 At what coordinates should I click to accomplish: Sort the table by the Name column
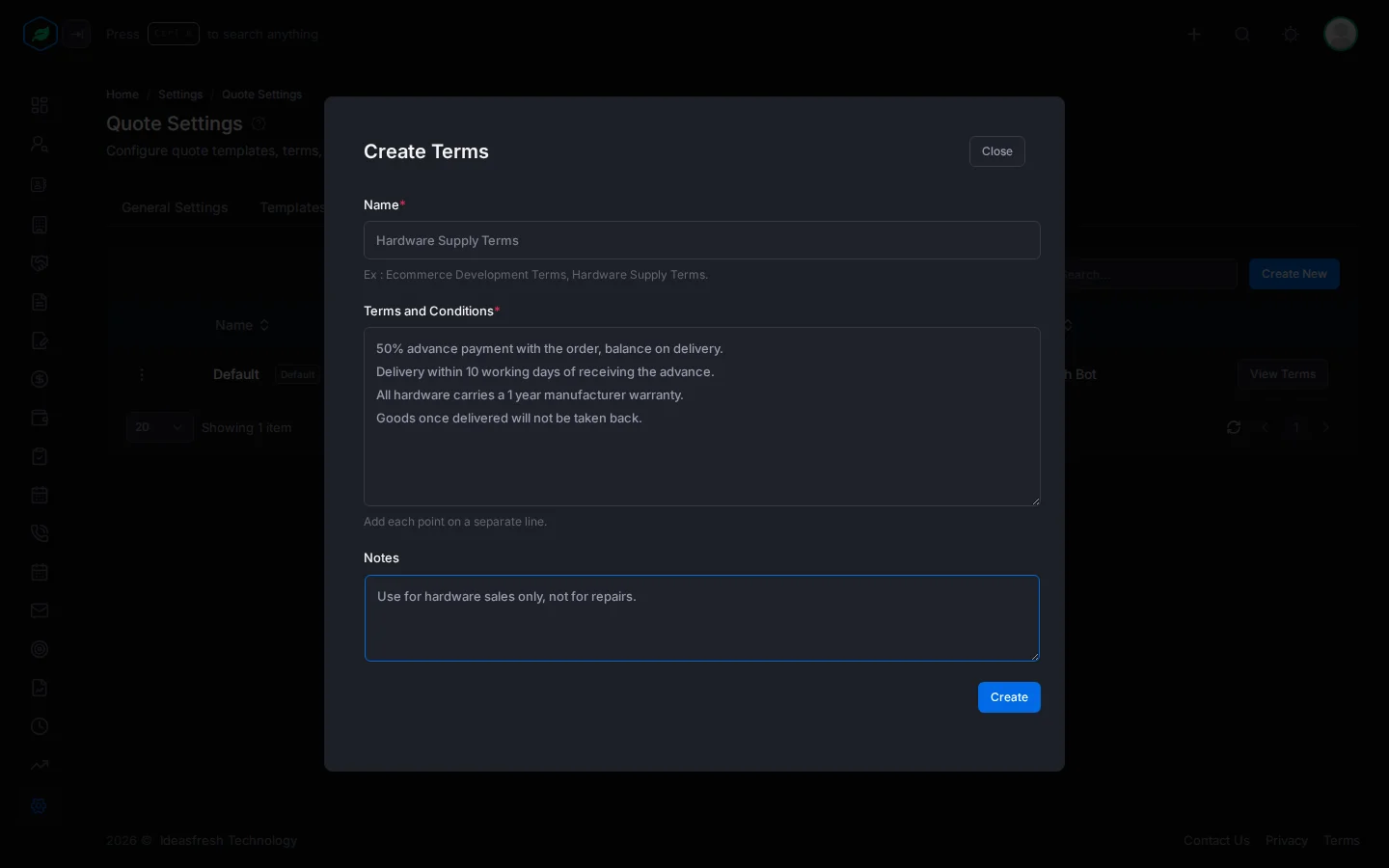(242, 325)
